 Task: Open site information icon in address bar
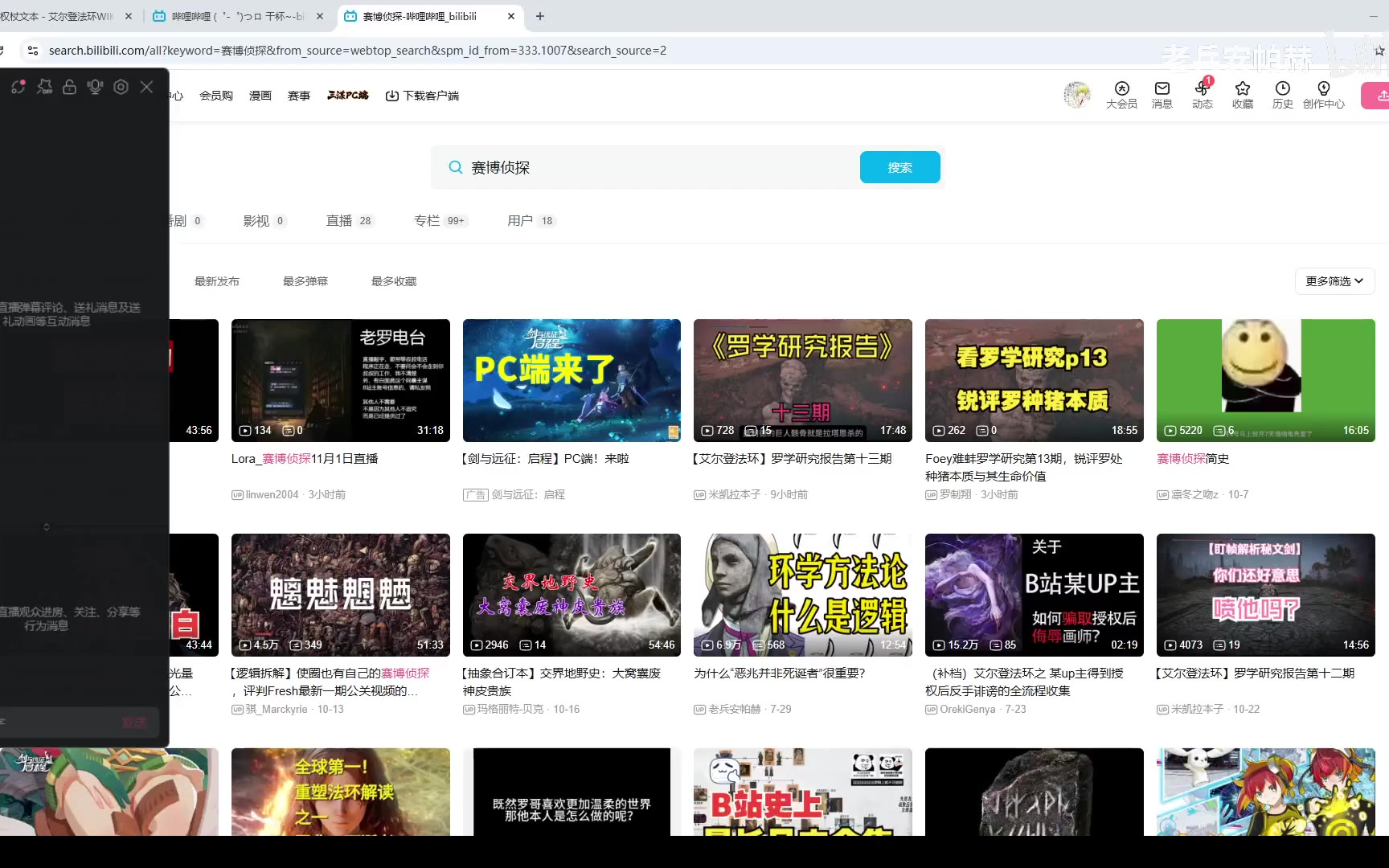[x=32, y=51]
